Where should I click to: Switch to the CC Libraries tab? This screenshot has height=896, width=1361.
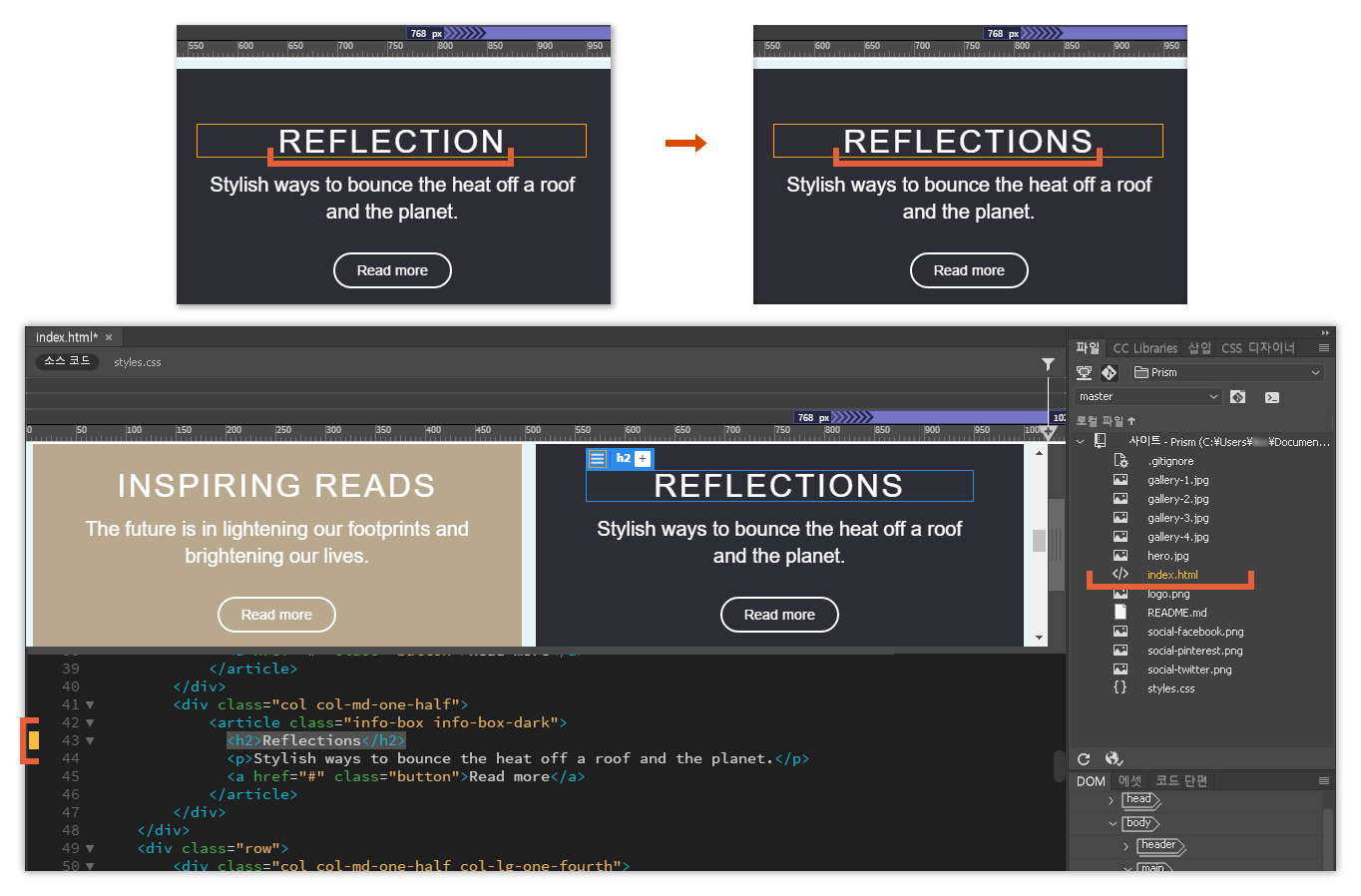click(1145, 348)
